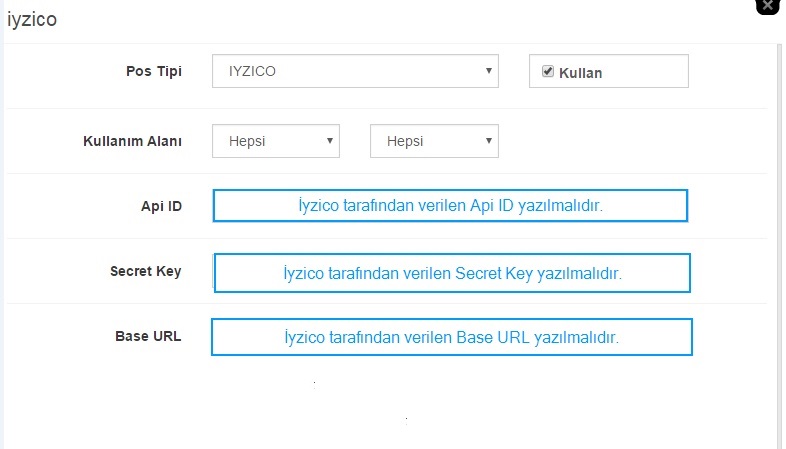
Task: Click the arrow on second Kullanım Alanı dropdown
Action: [x=489, y=141]
